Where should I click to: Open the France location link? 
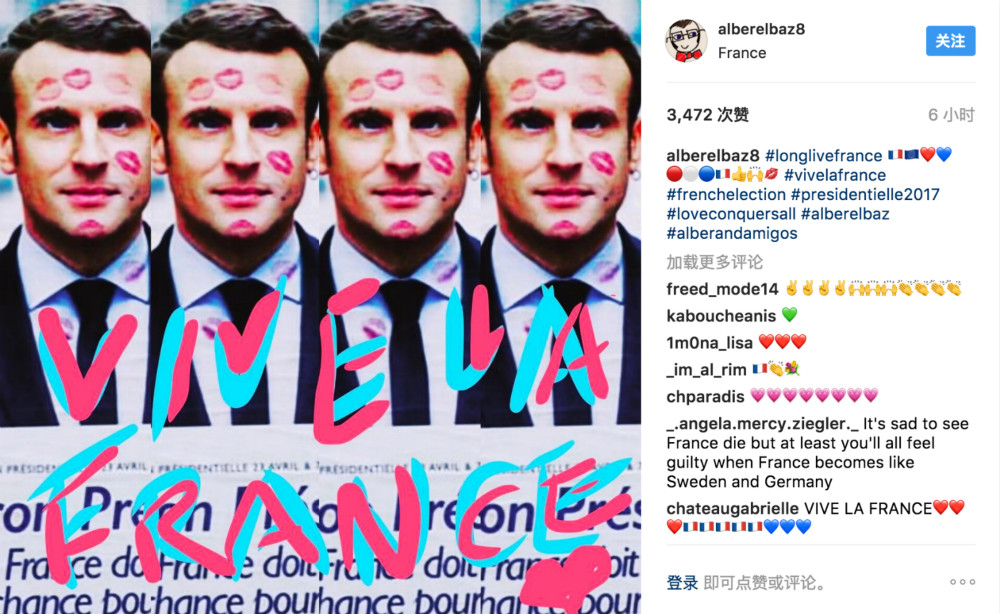click(x=742, y=53)
